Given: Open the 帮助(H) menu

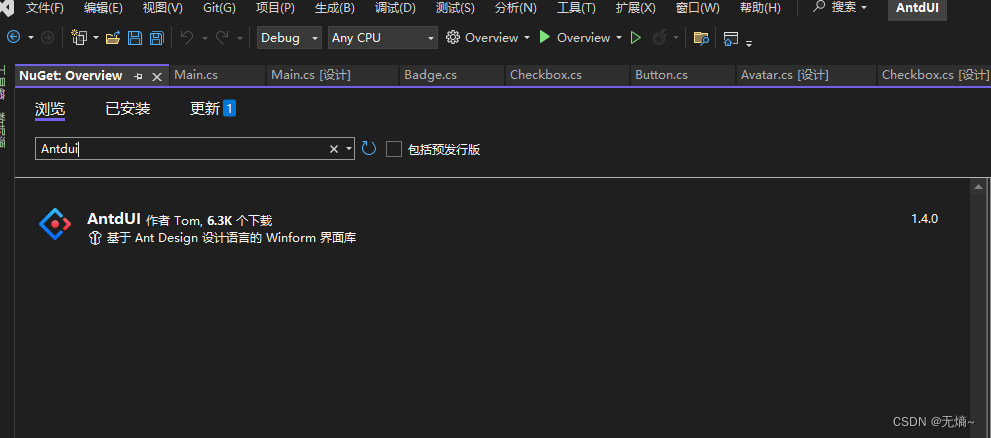Looking at the screenshot, I should point(760,8).
